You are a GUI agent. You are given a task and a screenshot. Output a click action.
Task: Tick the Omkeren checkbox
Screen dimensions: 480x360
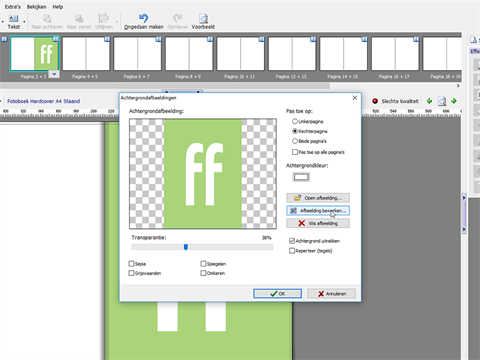click(203, 273)
